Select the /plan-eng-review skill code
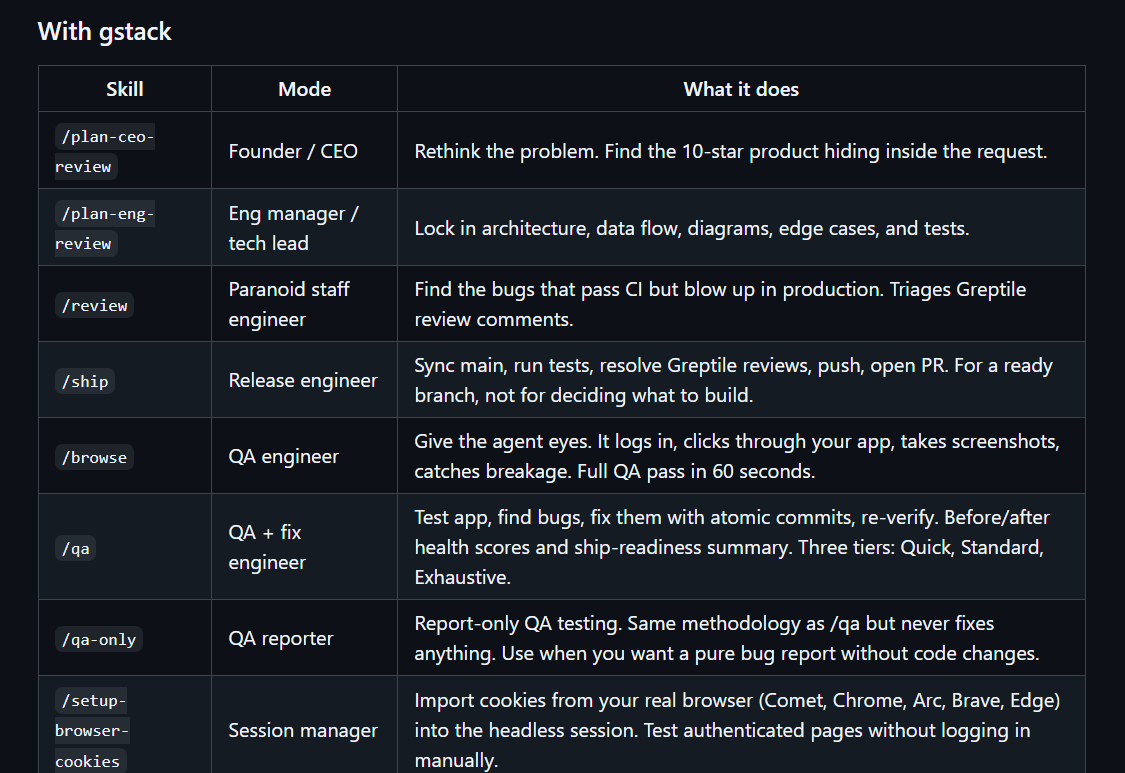This screenshot has width=1125, height=773. 105,228
